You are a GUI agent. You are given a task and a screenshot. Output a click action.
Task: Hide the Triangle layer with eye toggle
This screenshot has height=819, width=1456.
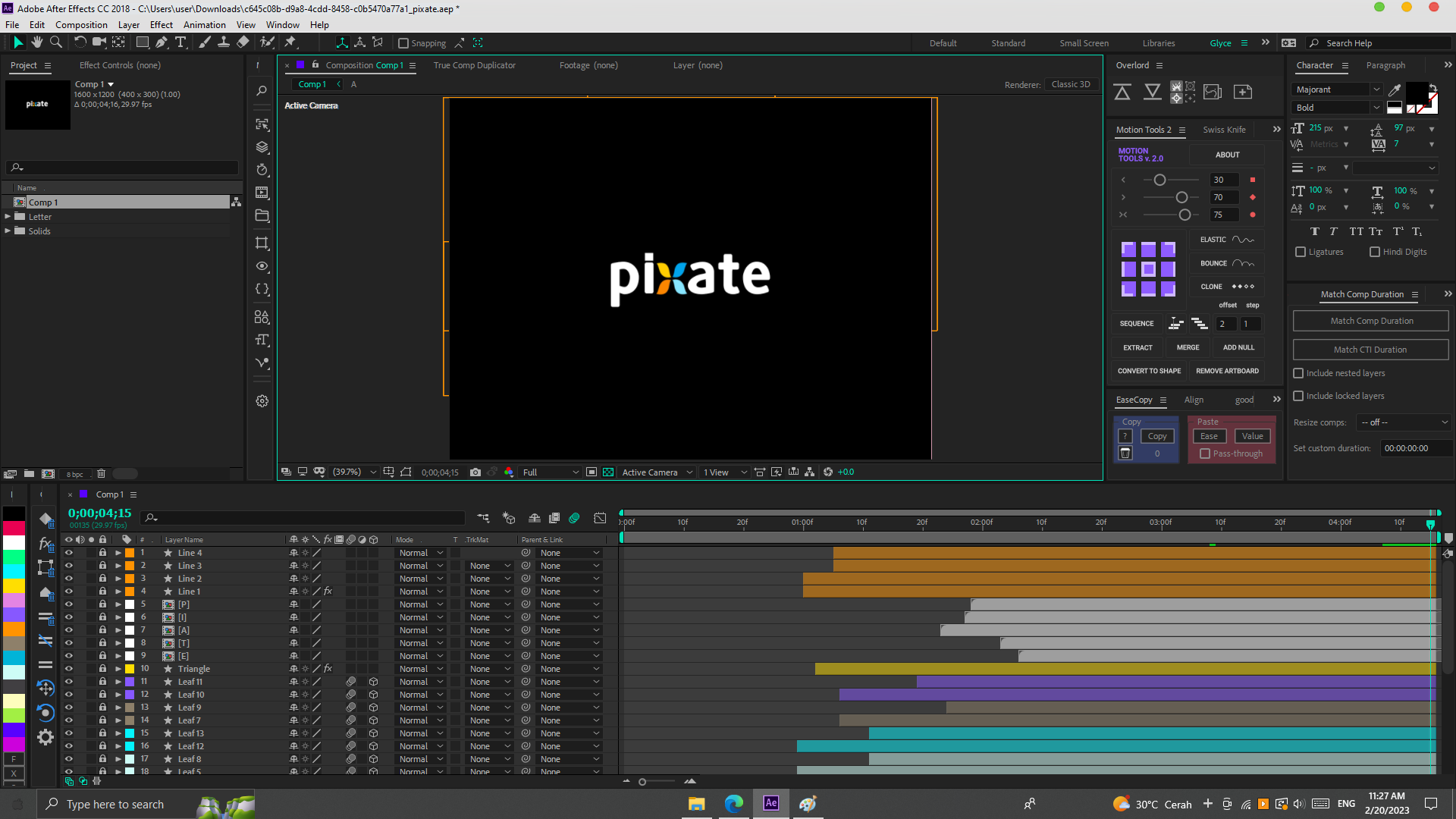pos(68,669)
